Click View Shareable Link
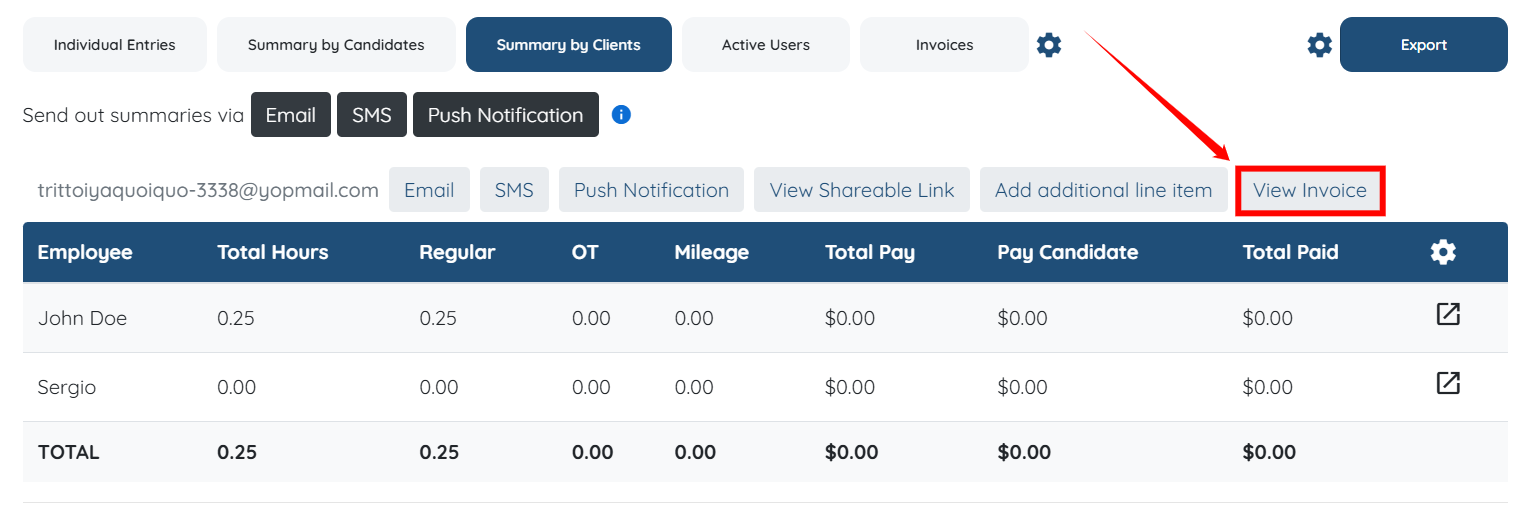This screenshot has height=510, width=1531. coord(862,190)
